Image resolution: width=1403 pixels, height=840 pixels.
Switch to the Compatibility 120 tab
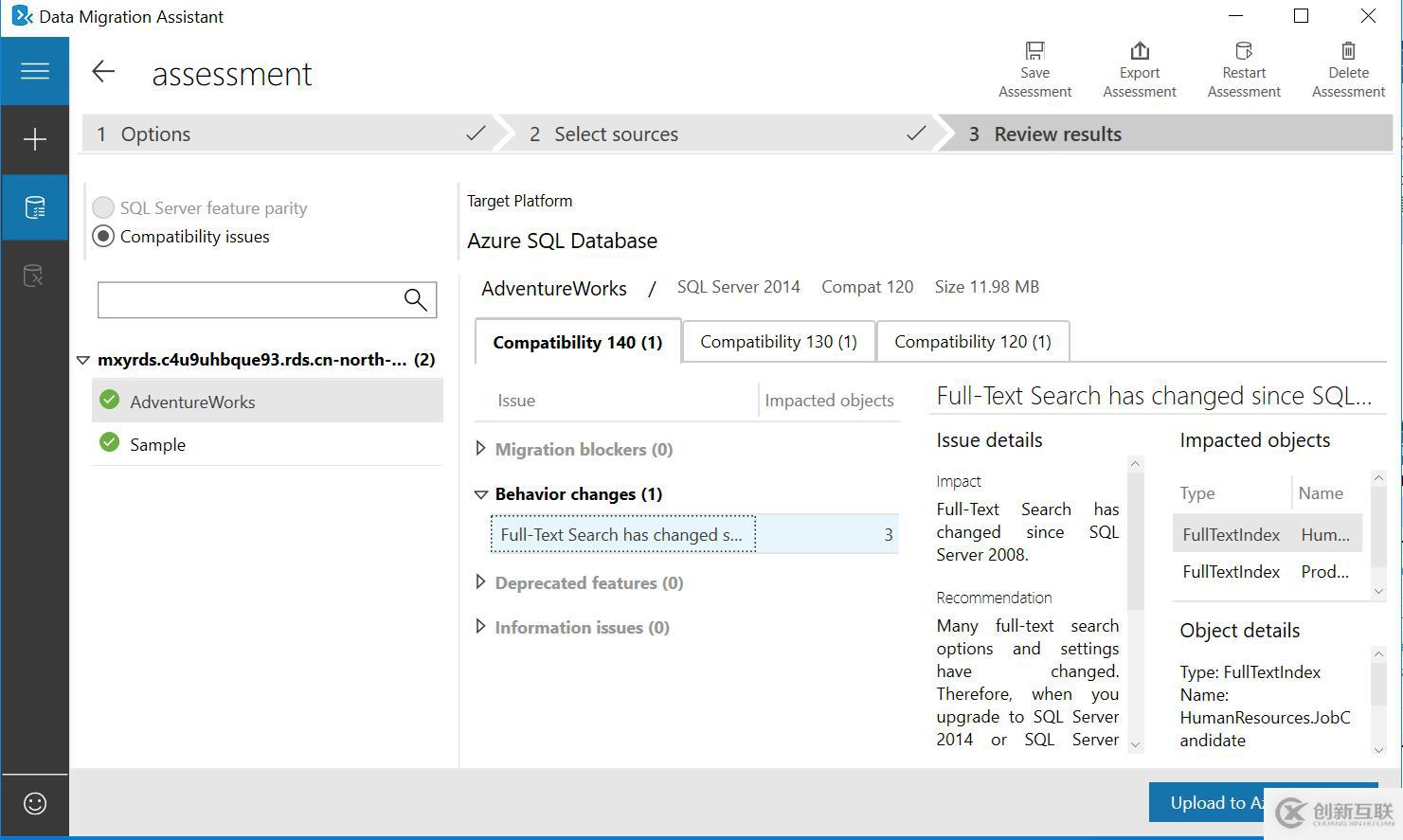pyautogui.click(x=972, y=342)
